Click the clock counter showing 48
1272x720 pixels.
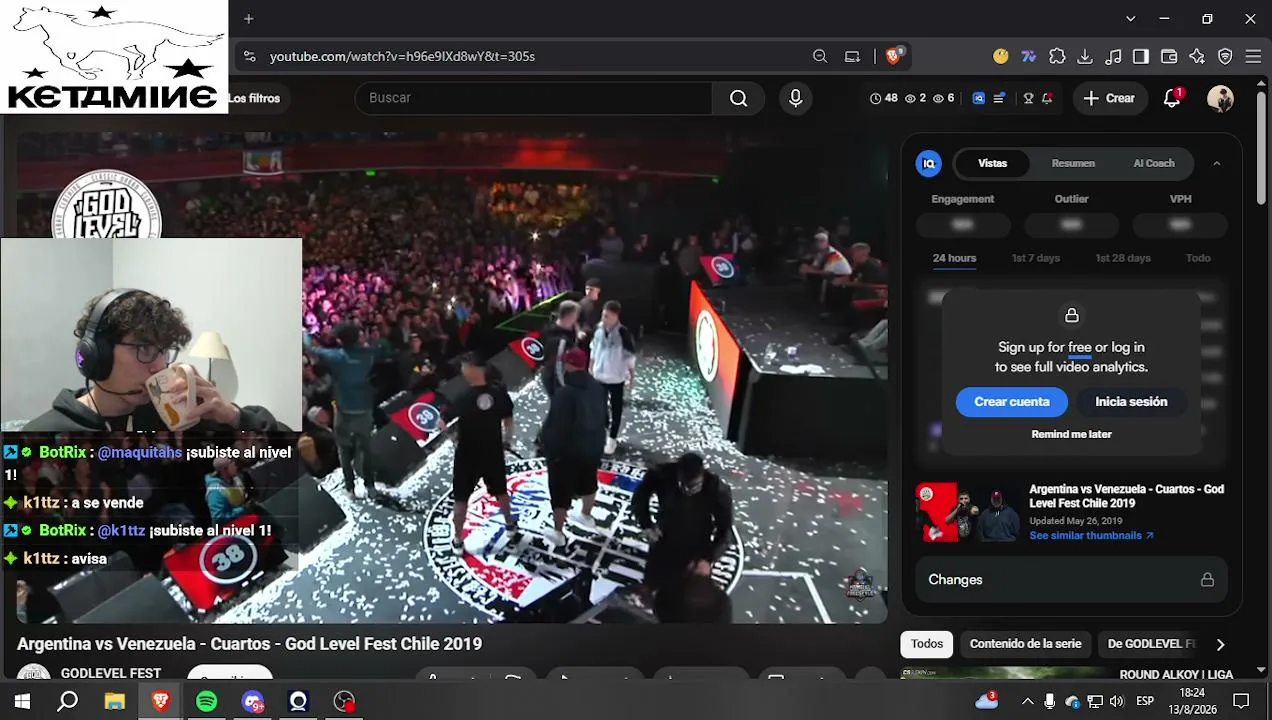[884, 98]
